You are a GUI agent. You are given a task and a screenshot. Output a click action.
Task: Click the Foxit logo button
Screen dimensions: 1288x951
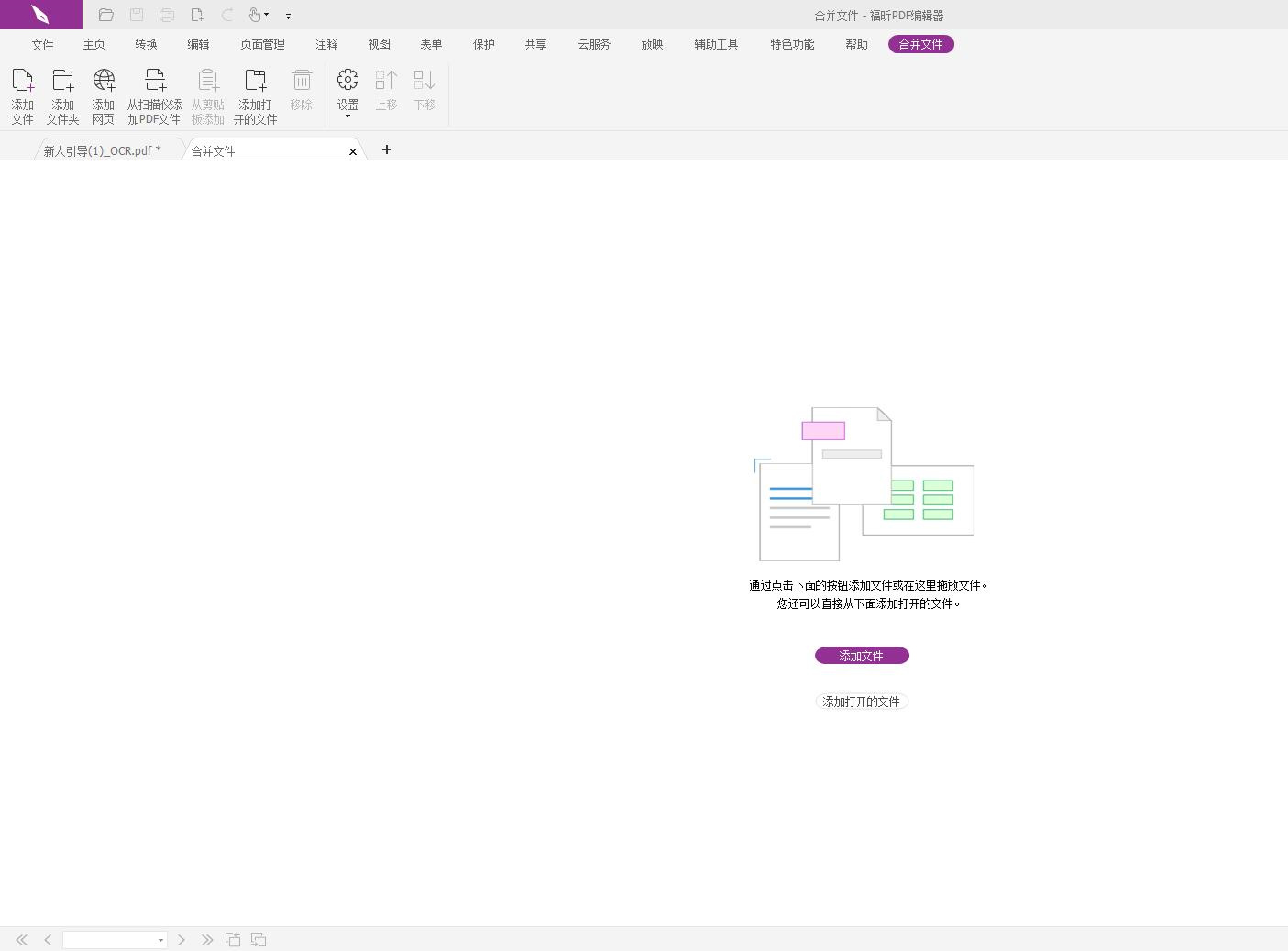click(40, 15)
